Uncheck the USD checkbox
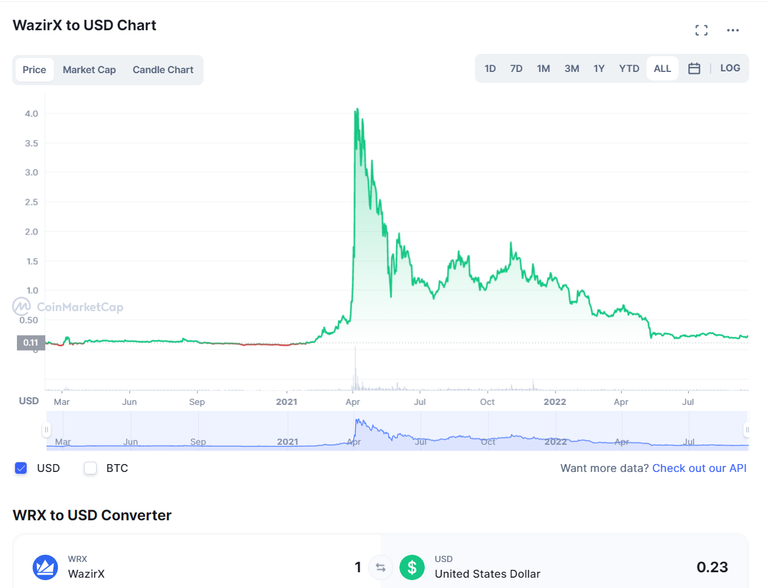The width and height of the screenshot is (768, 588). (x=21, y=468)
